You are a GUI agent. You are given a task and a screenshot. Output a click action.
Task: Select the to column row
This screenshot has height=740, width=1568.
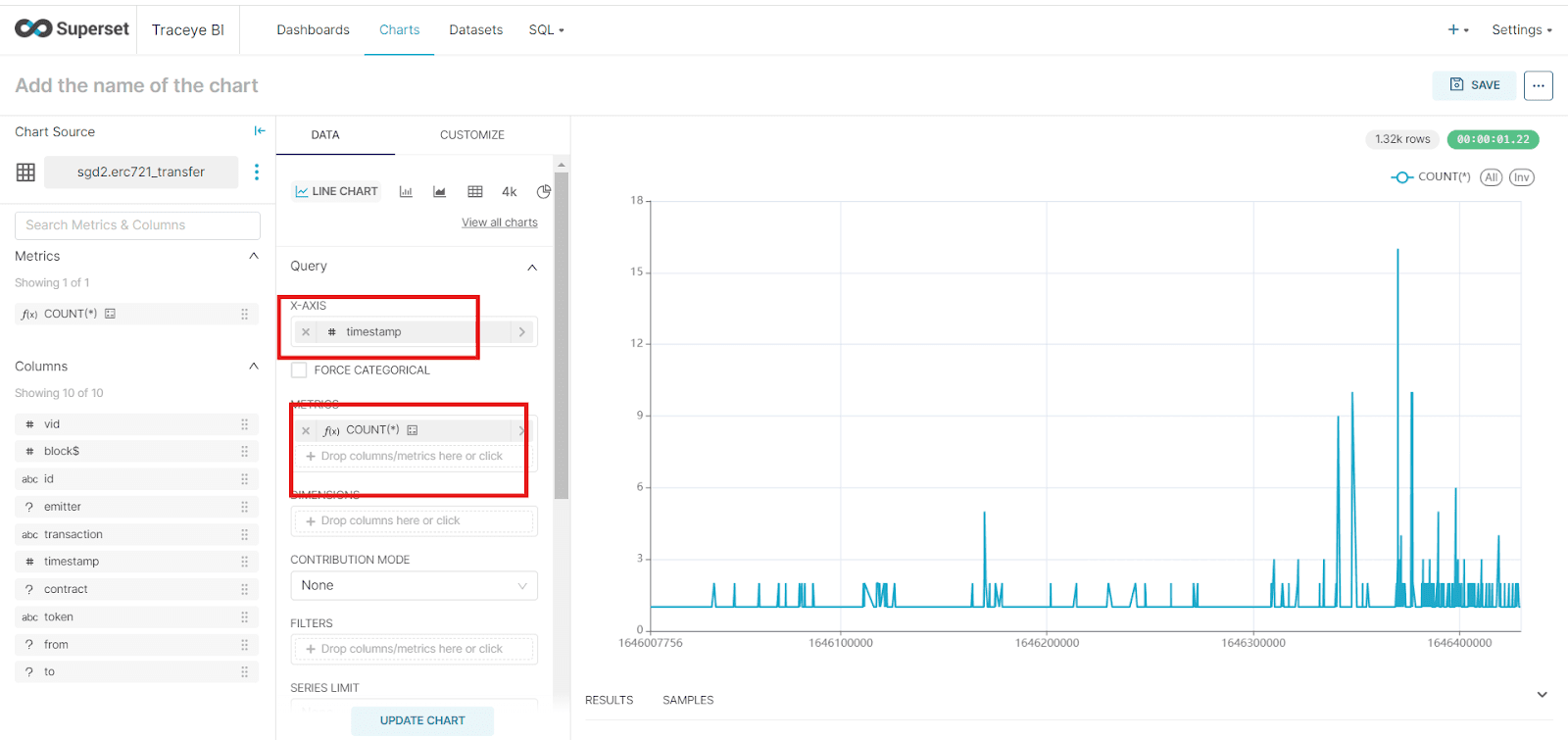136,671
